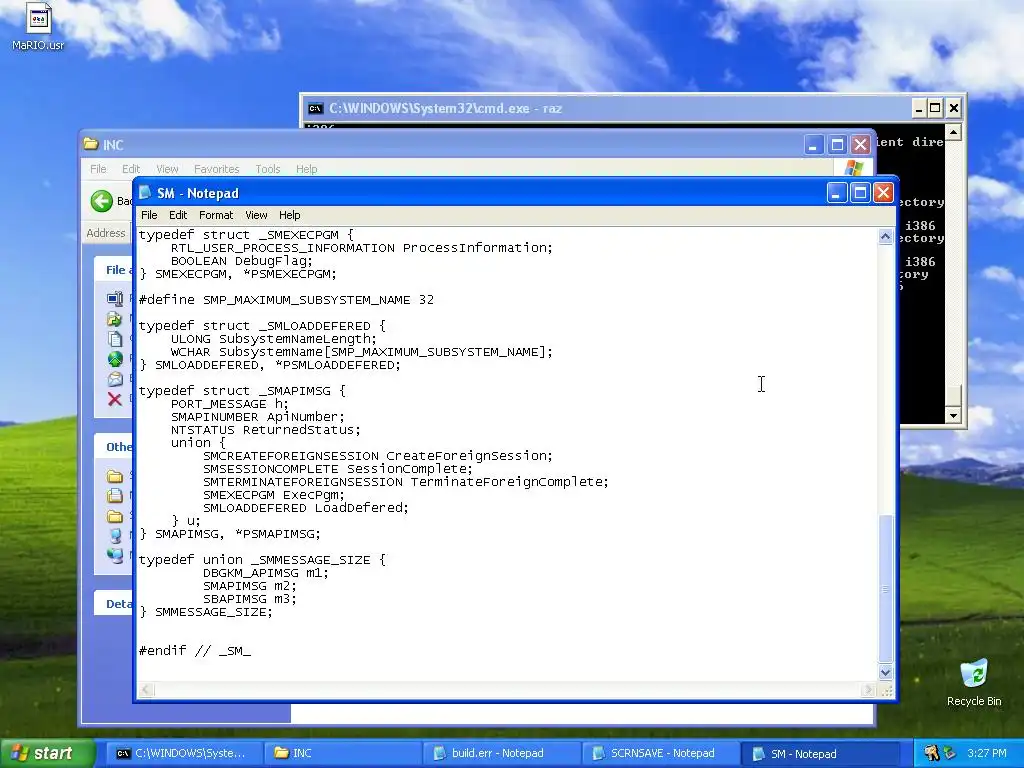Screen dimensions: 1024x768
Task: Click text '#define SMP_MAXIMUM_SUBSYSTEM_NAME 32'
Action: pyautogui.click(x=286, y=300)
